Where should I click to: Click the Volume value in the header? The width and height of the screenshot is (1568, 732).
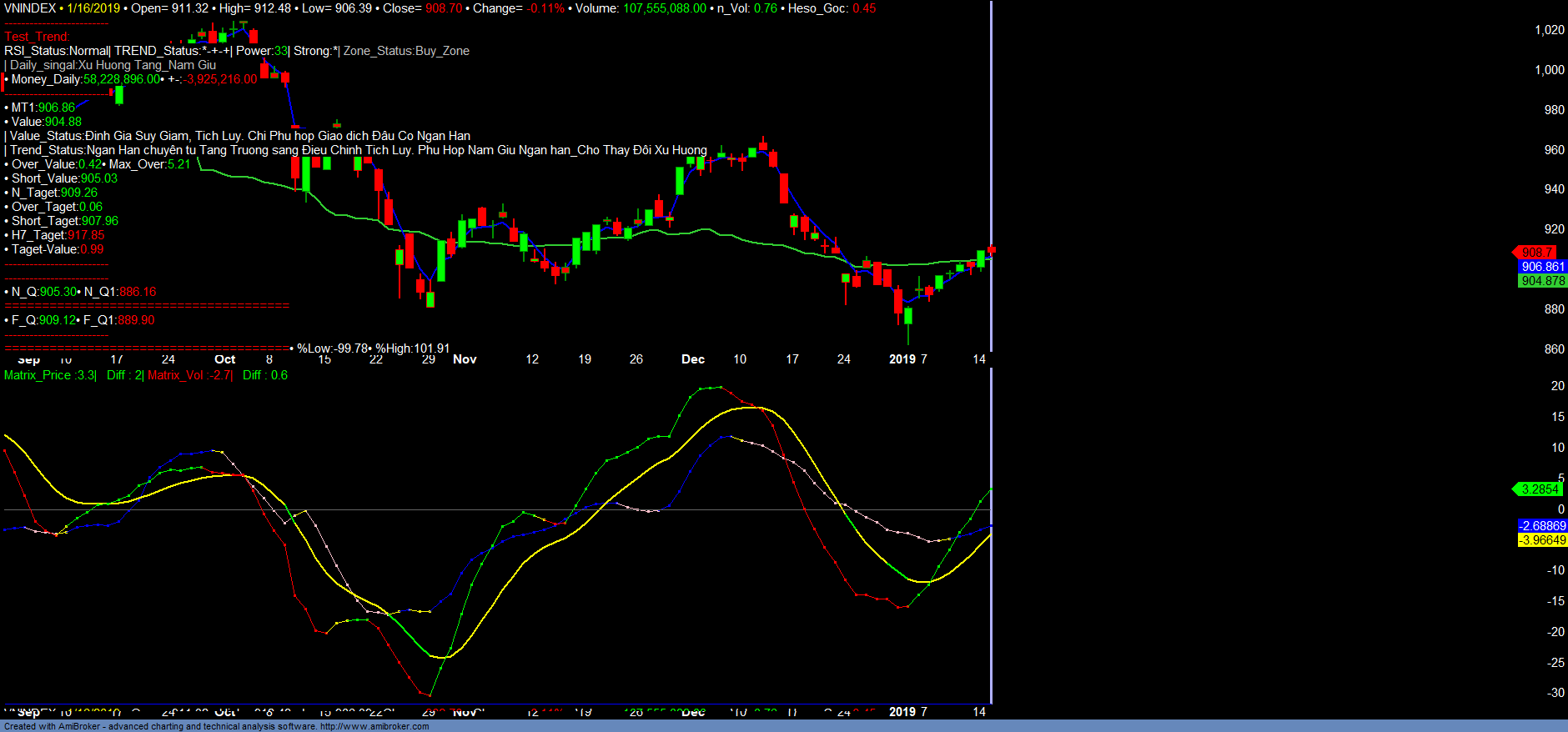tap(664, 8)
